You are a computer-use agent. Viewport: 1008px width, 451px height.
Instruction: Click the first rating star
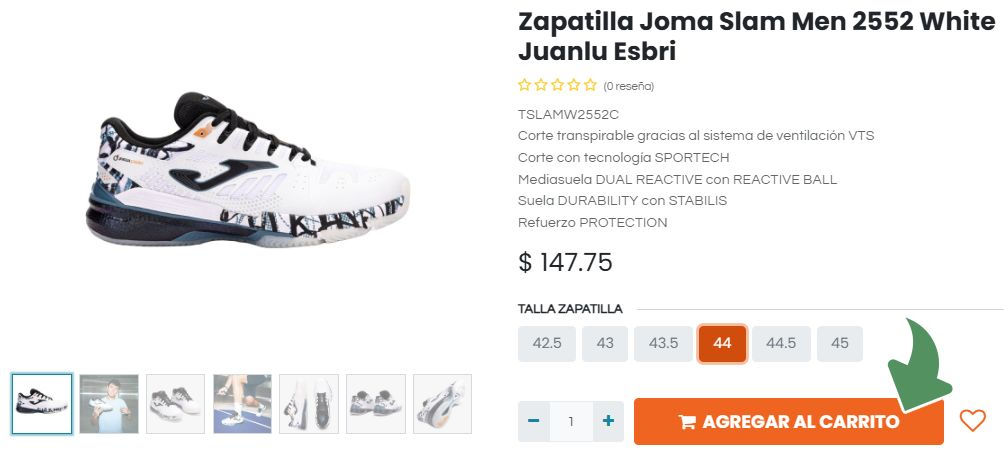tap(525, 85)
